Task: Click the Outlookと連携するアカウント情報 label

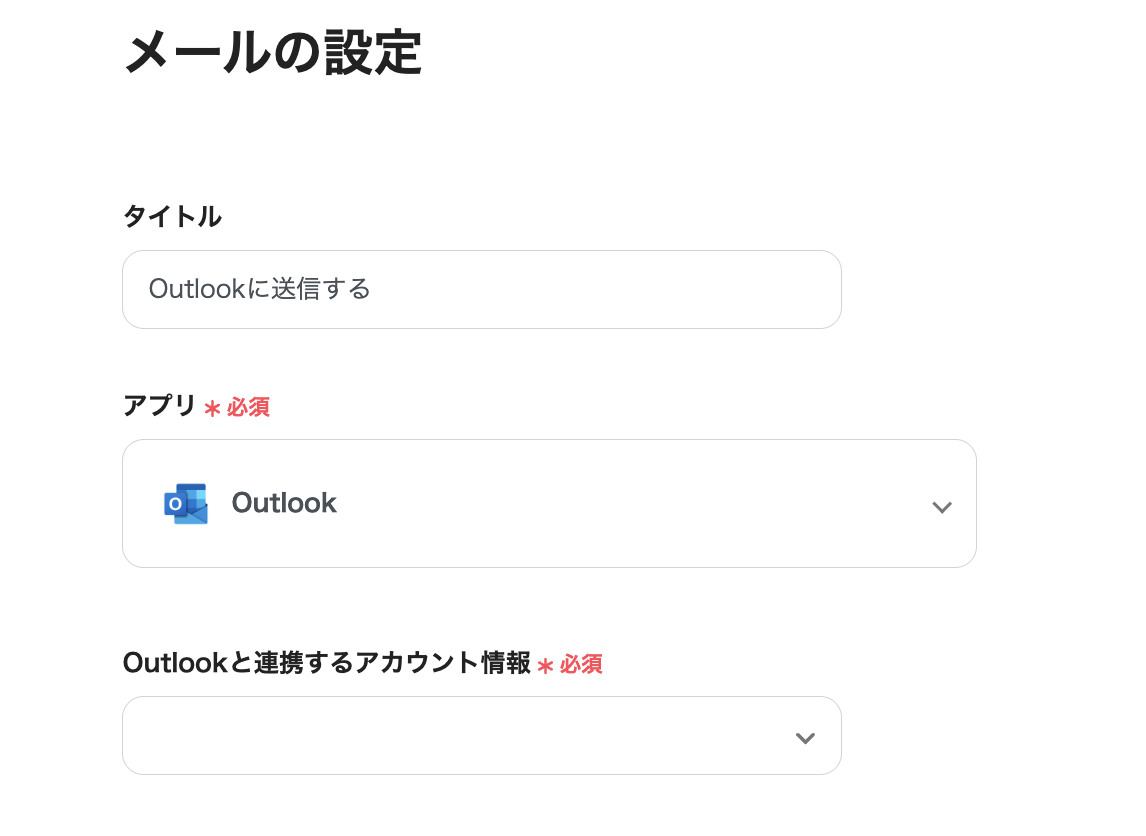Action: click(326, 663)
